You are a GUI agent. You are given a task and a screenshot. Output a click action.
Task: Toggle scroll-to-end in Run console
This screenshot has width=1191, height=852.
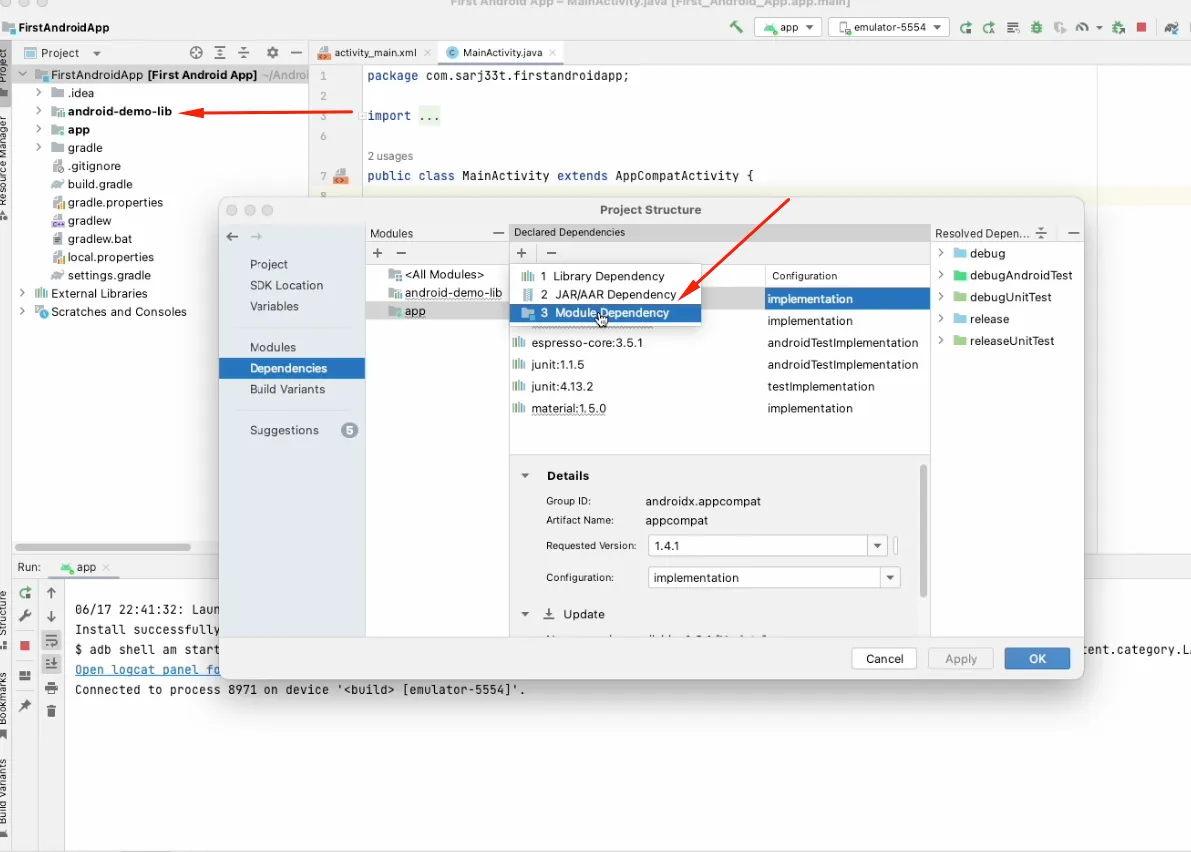51,664
